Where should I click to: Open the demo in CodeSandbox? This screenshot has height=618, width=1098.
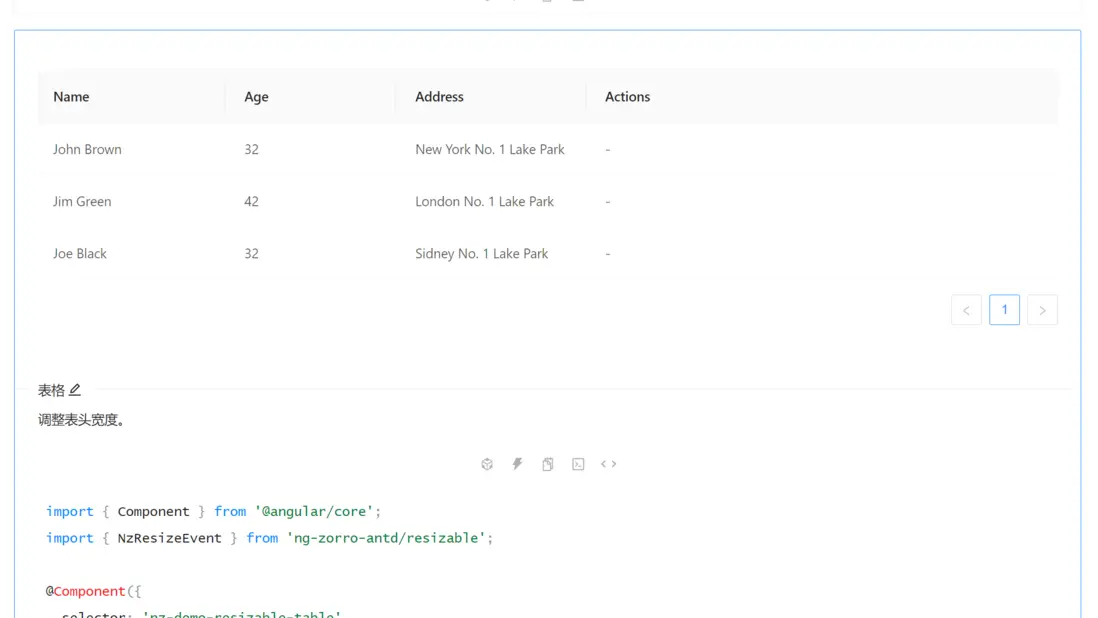pos(487,464)
